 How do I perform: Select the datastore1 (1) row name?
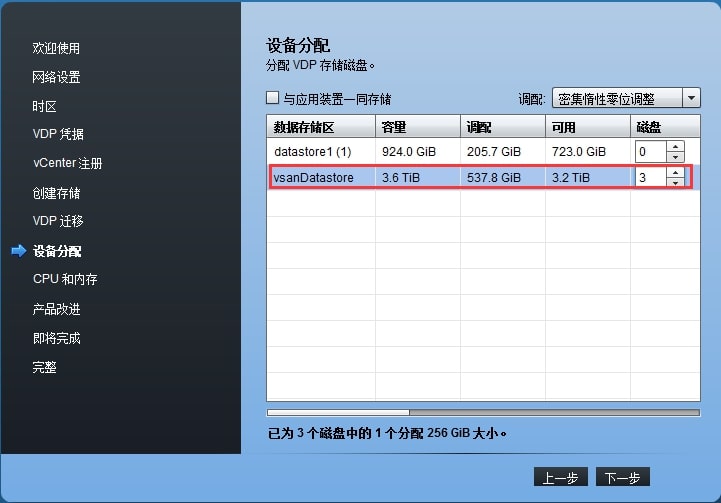tap(313, 151)
